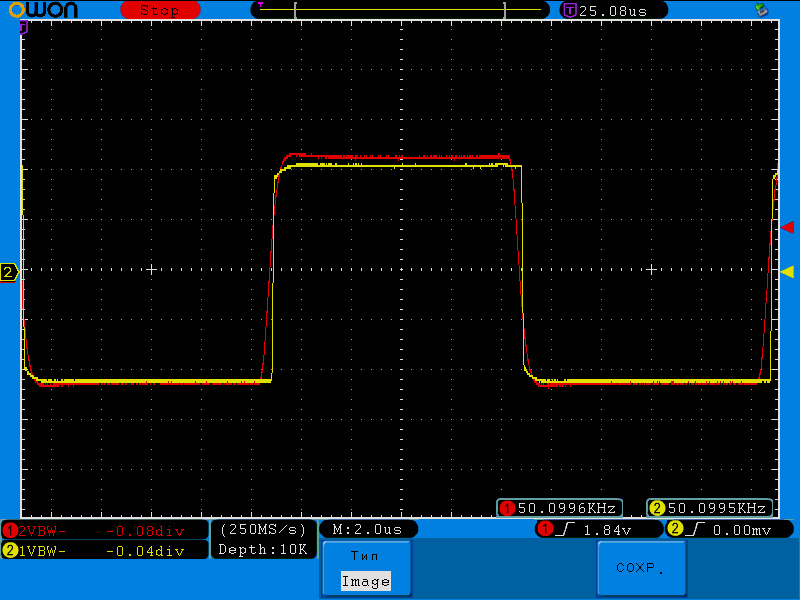
Task: Click the red channel 1 badge beside 2VBW
Action: pyautogui.click(x=10, y=531)
